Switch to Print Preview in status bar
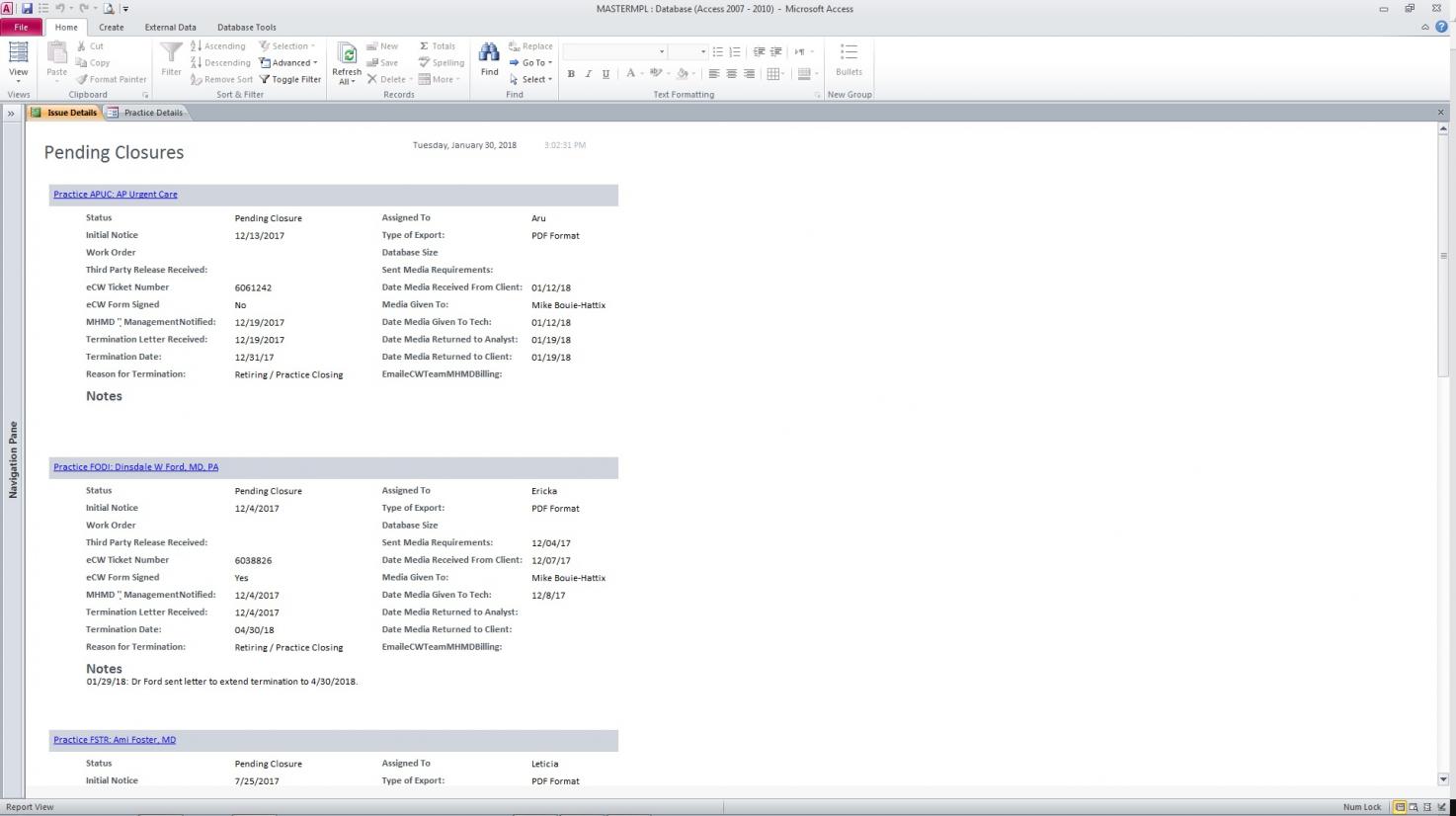This screenshot has height=816, width=1456. (1414, 807)
